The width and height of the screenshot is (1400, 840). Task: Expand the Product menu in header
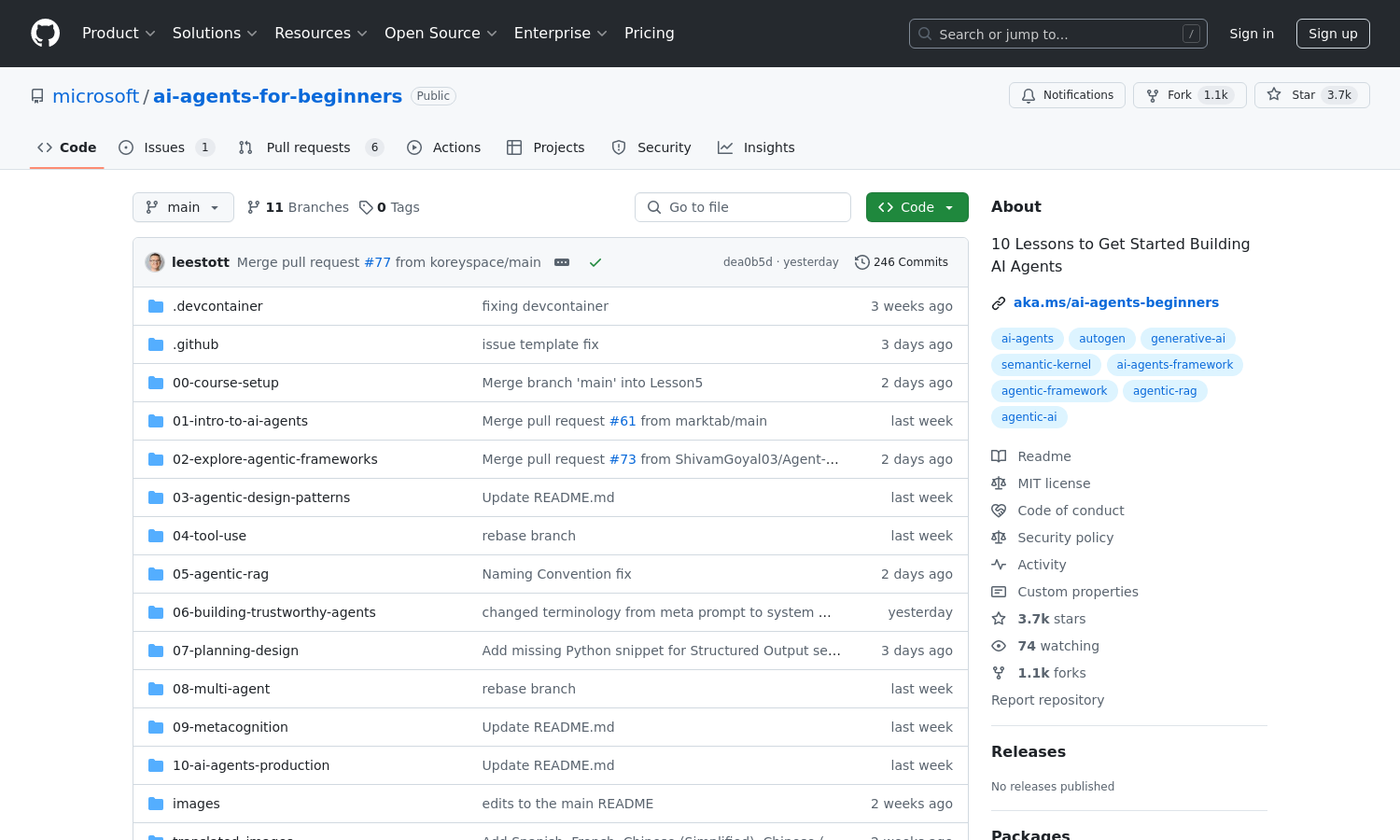[119, 34]
